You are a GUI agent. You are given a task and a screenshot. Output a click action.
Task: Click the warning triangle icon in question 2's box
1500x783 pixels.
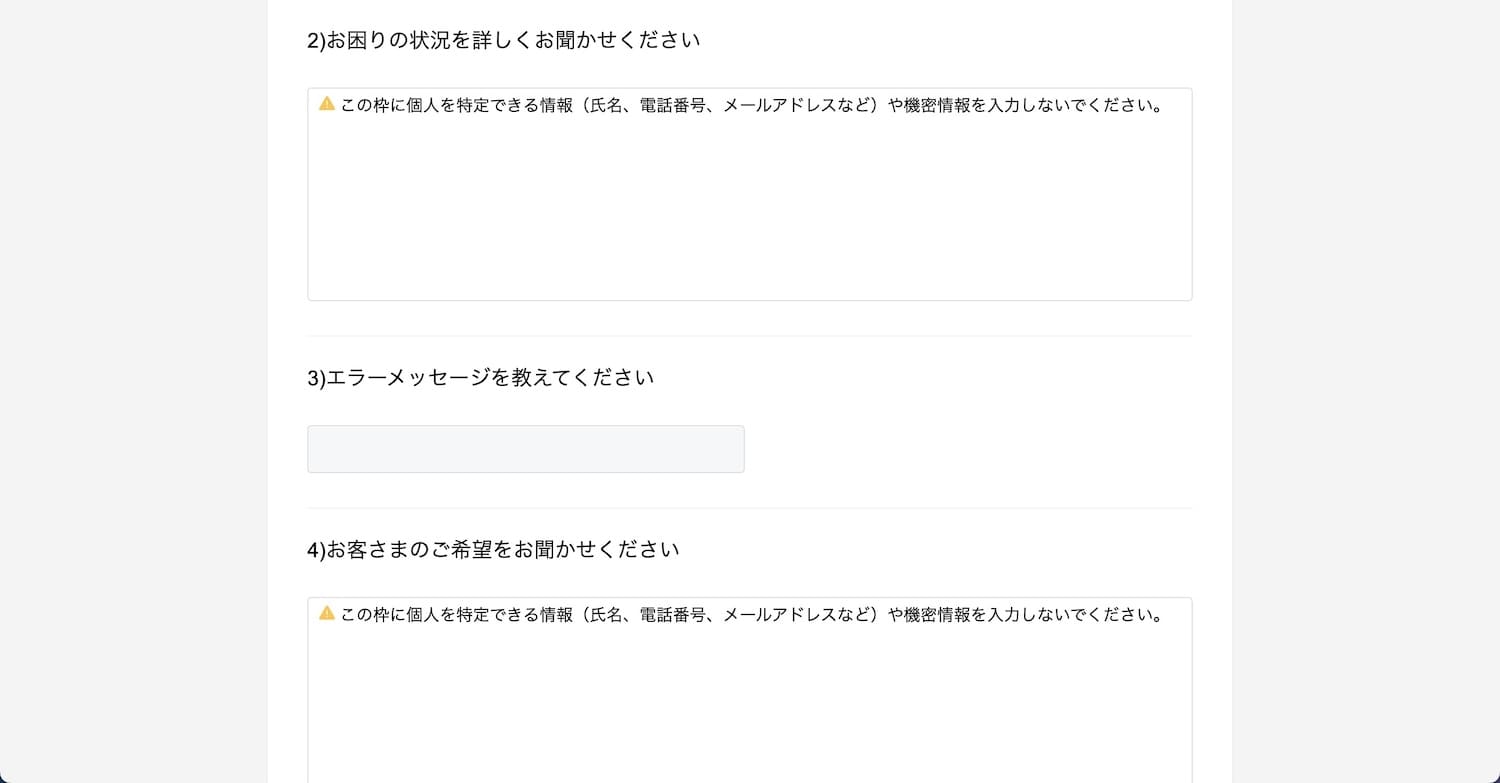(x=327, y=103)
